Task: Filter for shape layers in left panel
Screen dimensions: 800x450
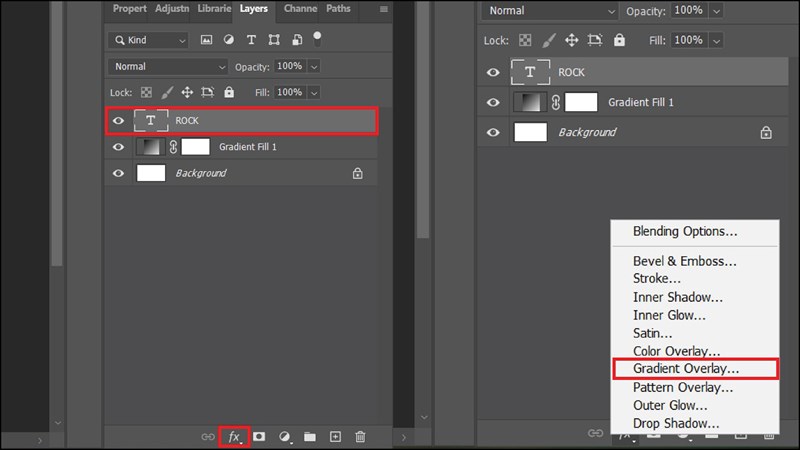Action: (x=274, y=40)
